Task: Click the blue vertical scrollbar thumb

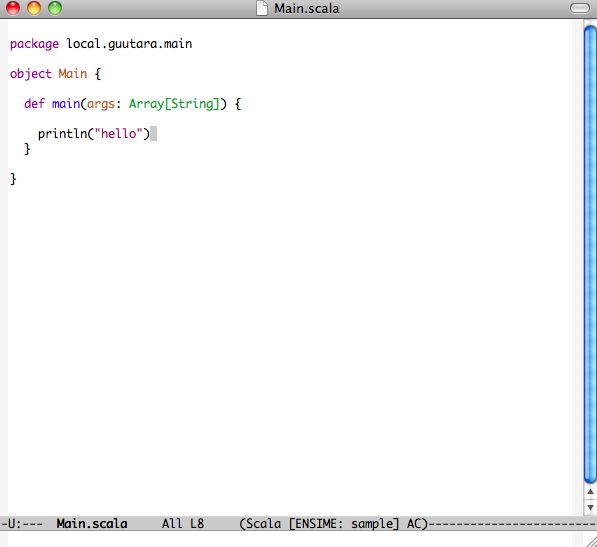Action: (x=590, y=254)
